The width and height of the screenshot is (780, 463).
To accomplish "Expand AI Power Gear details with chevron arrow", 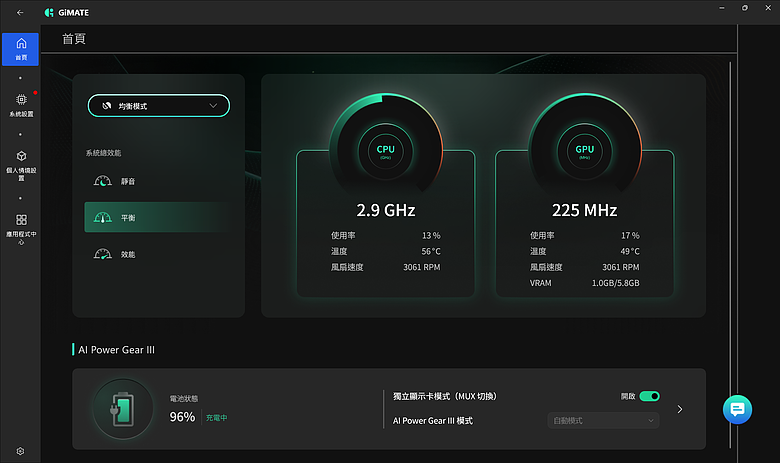I will click(680, 409).
